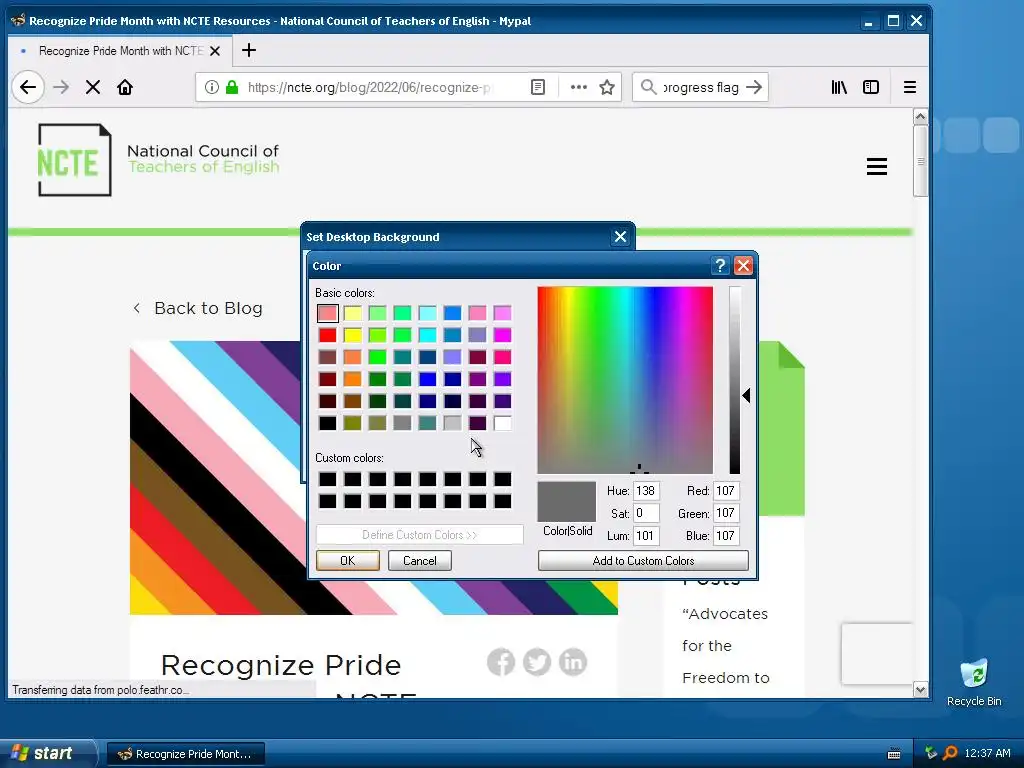
Task: Click the browser address bar URL
Action: coord(369,87)
